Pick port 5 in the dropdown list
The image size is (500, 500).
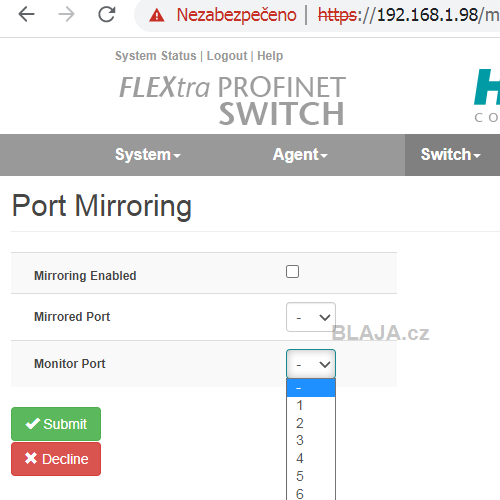[311, 476]
